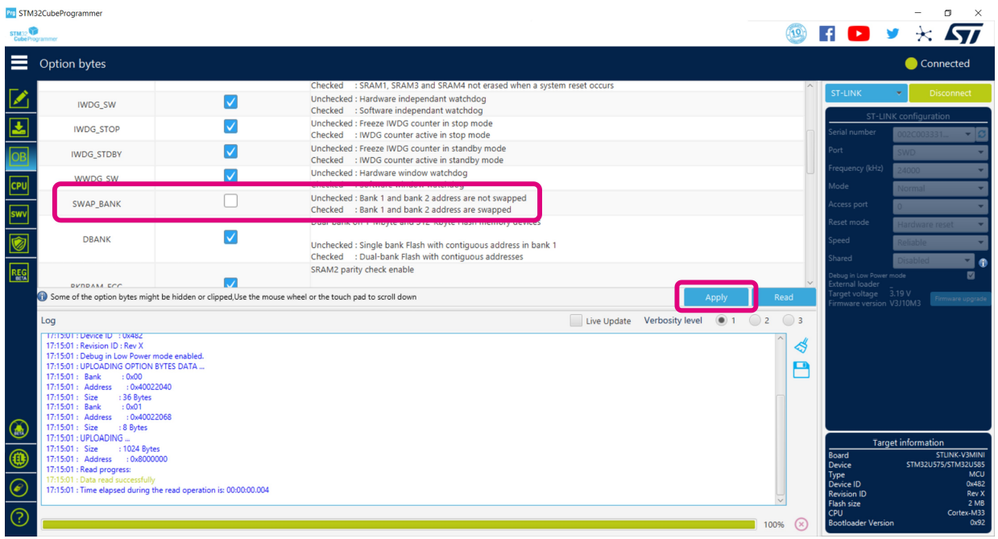Open the Shared dropdown

point(933,260)
